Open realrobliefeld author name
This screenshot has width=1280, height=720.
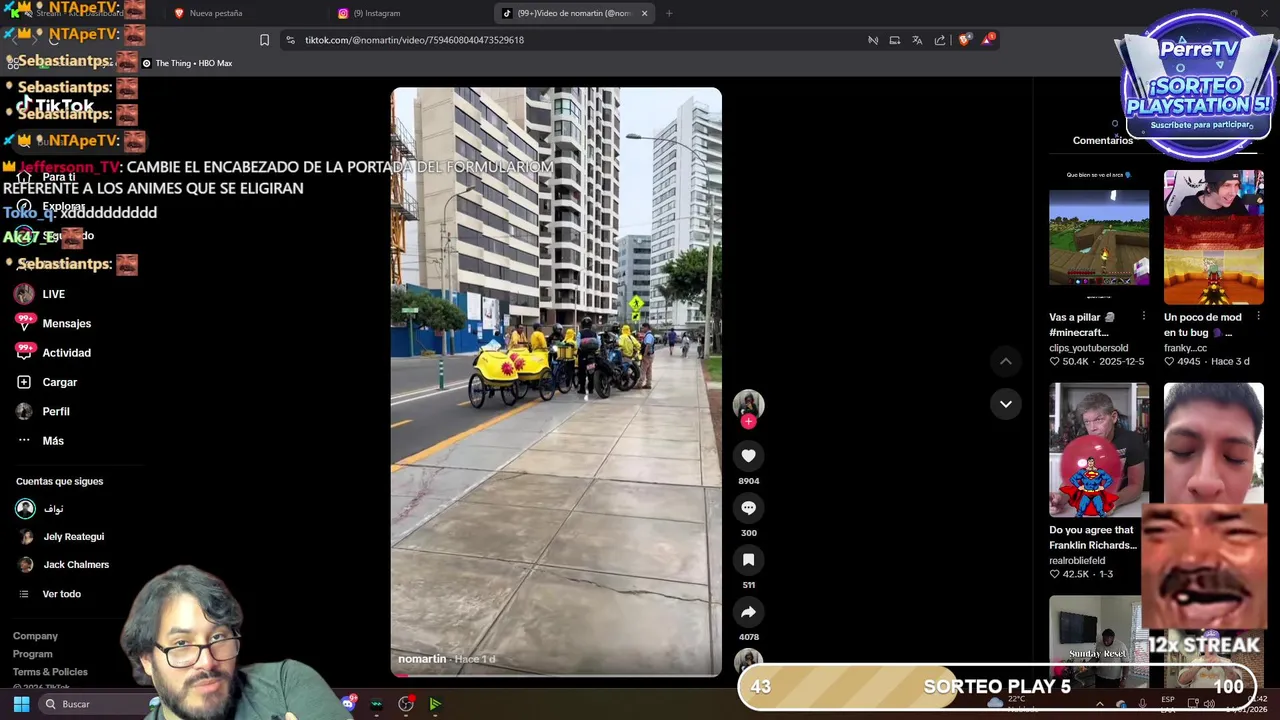[x=1077, y=561]
